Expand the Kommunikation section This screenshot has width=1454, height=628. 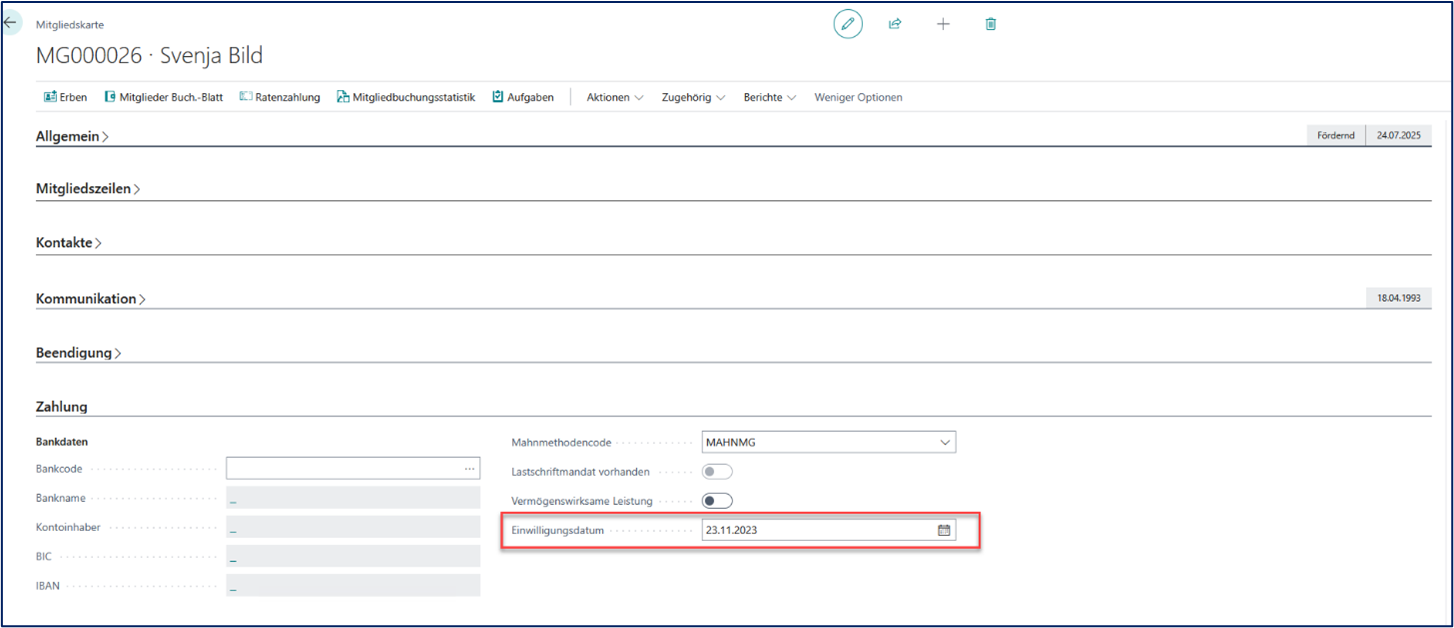pos(91,298)
